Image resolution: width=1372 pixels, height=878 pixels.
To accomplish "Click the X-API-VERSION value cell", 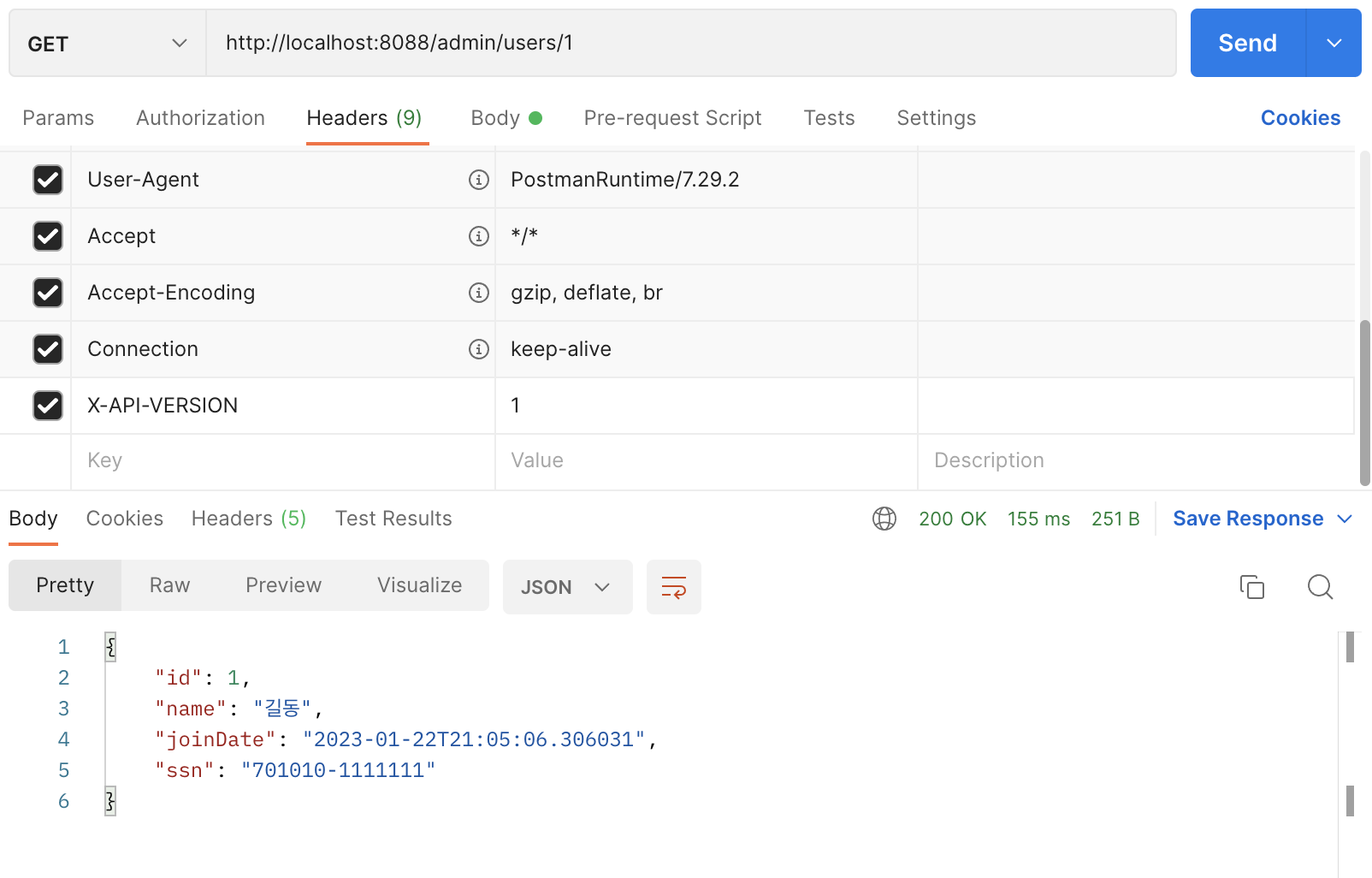I will (x=707, y=406).
